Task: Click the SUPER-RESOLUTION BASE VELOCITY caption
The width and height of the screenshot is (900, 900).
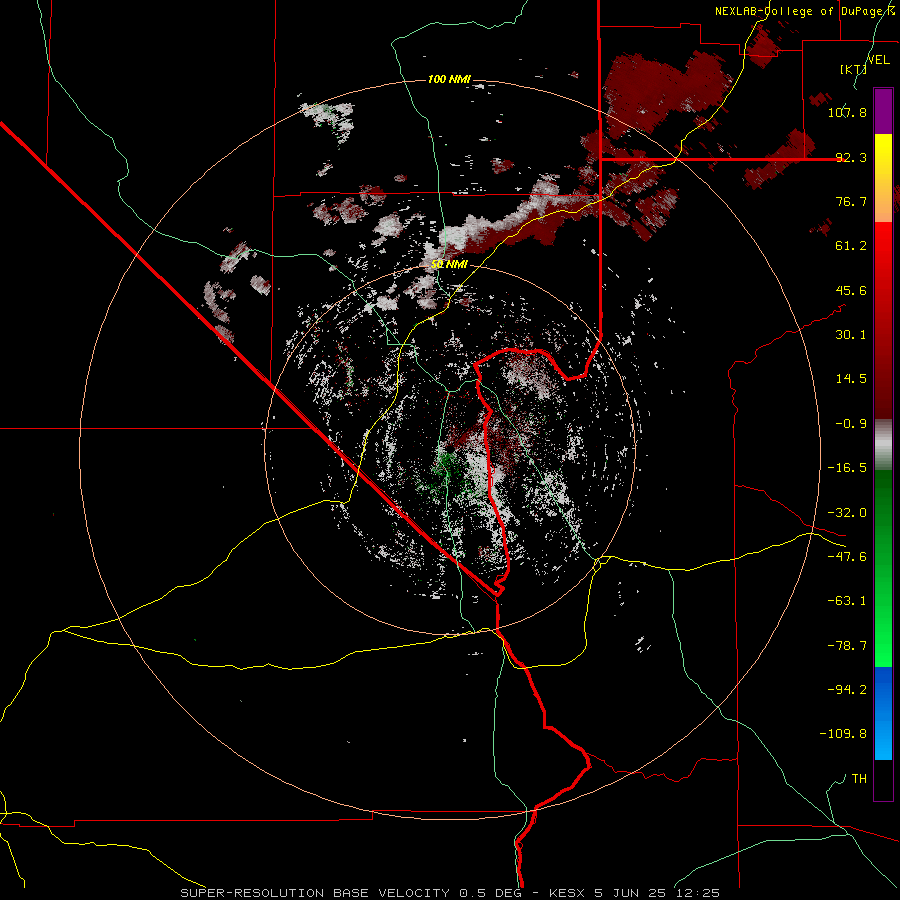Action: click(316, 893)
